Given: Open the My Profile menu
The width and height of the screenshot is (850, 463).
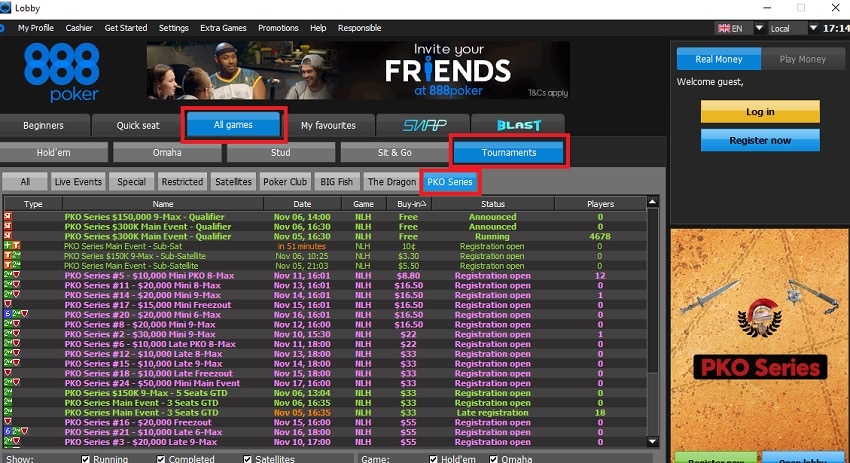Looking at the screenshot, I should pos(36,28).
